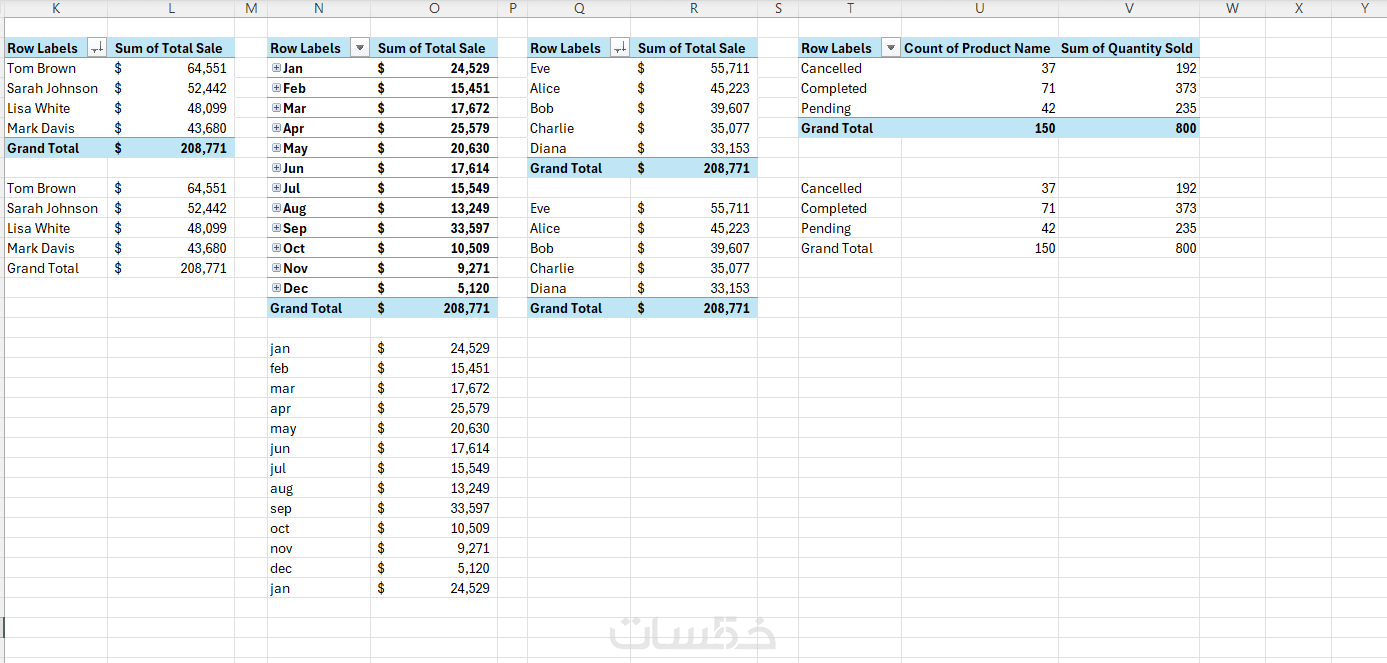
Task: Click Sum of Total Sale header in column O
Action: click(432, 48)
